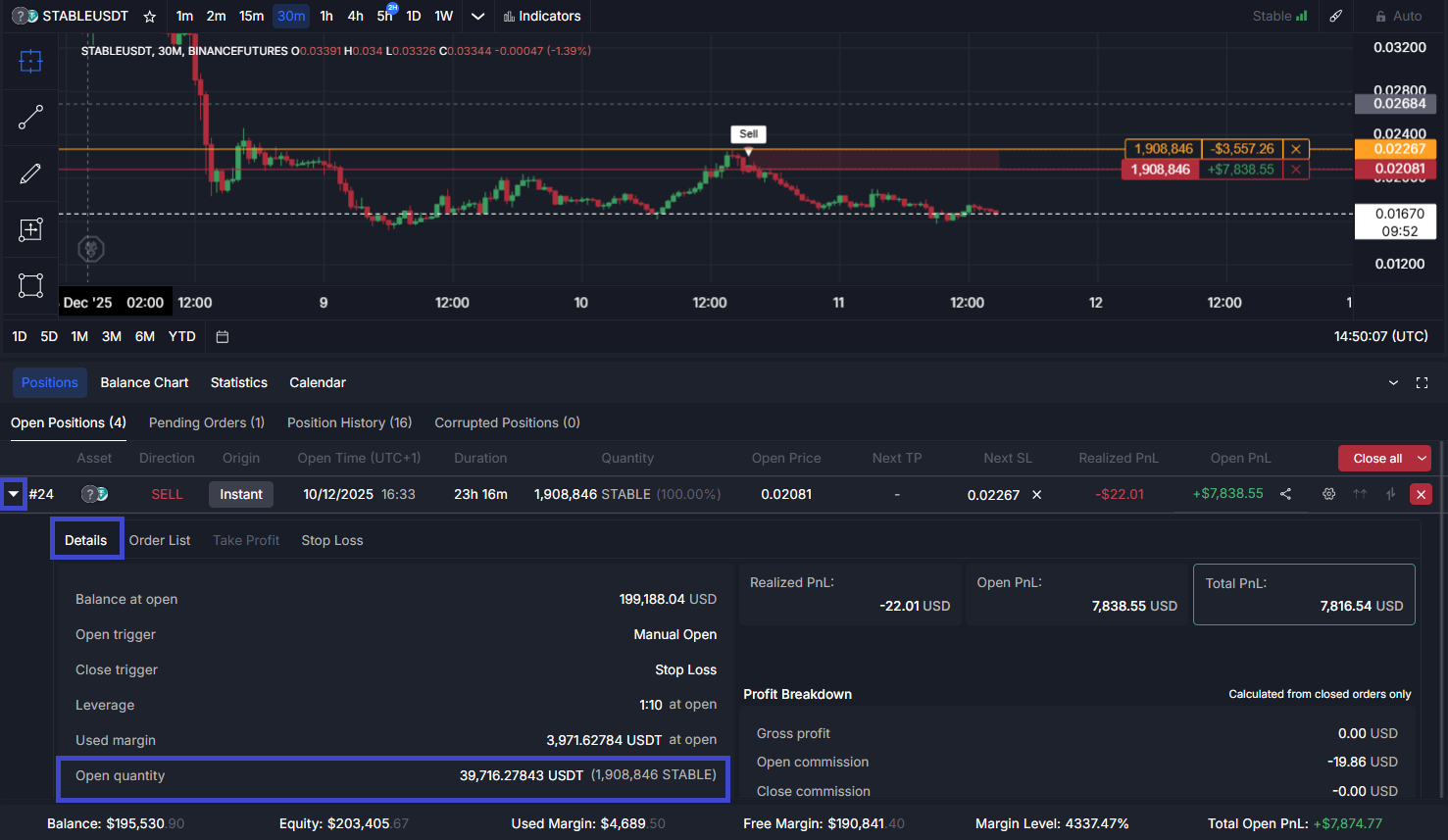Screen dimensions: 1448x840
Task: Switch the chart to 4h timeframe
Action: pyautogui.click(x=355, y=17)
